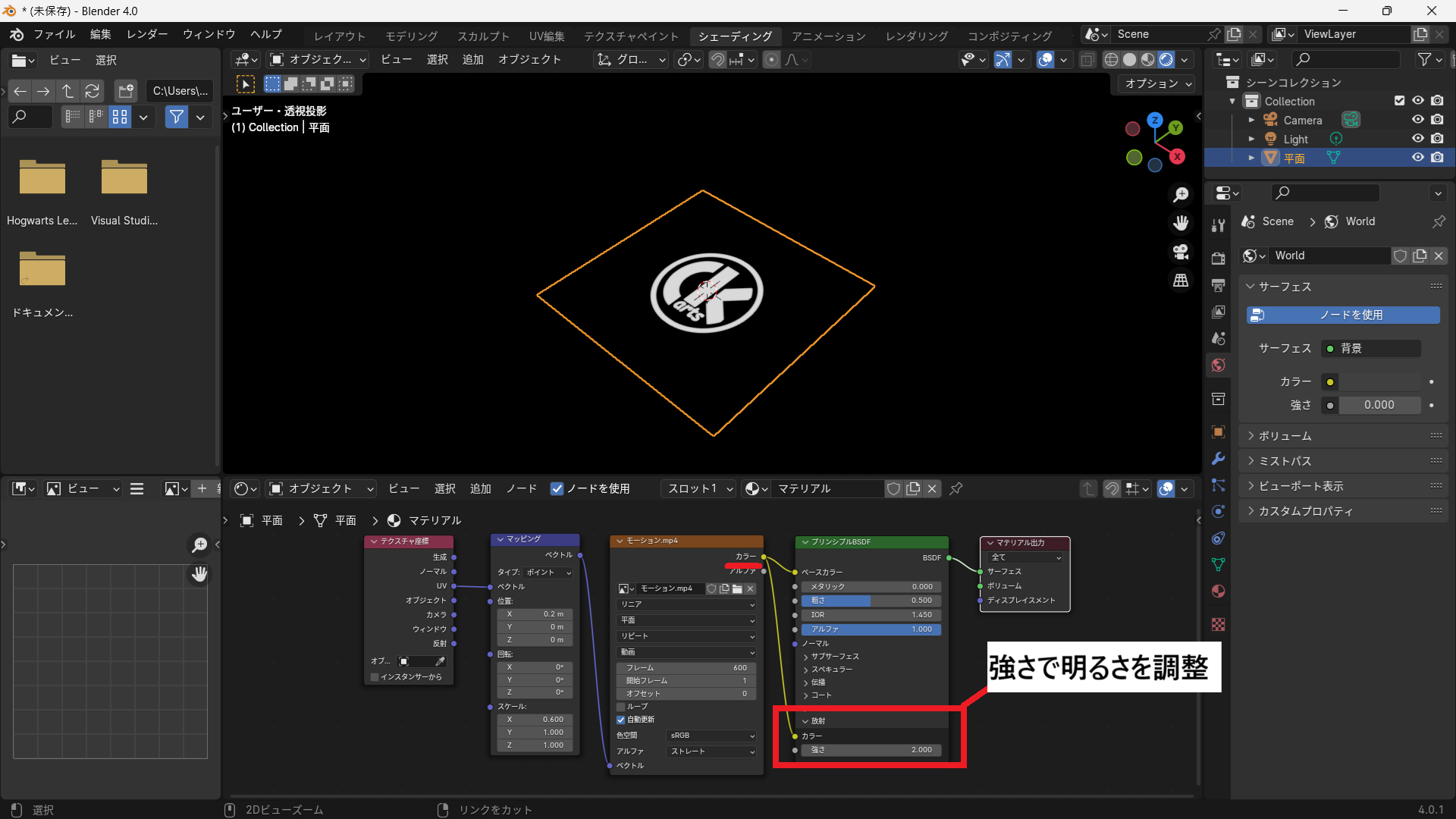Screen dimensions: 1456x819
Task: Disable 自動更新 checkbox in image texture node
Action: click(x=621, y=720)
